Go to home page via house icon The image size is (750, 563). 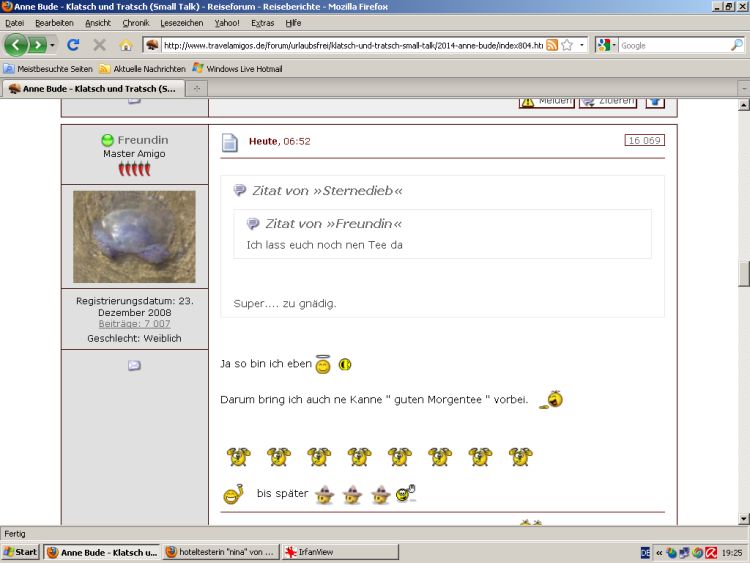(126, 45)
